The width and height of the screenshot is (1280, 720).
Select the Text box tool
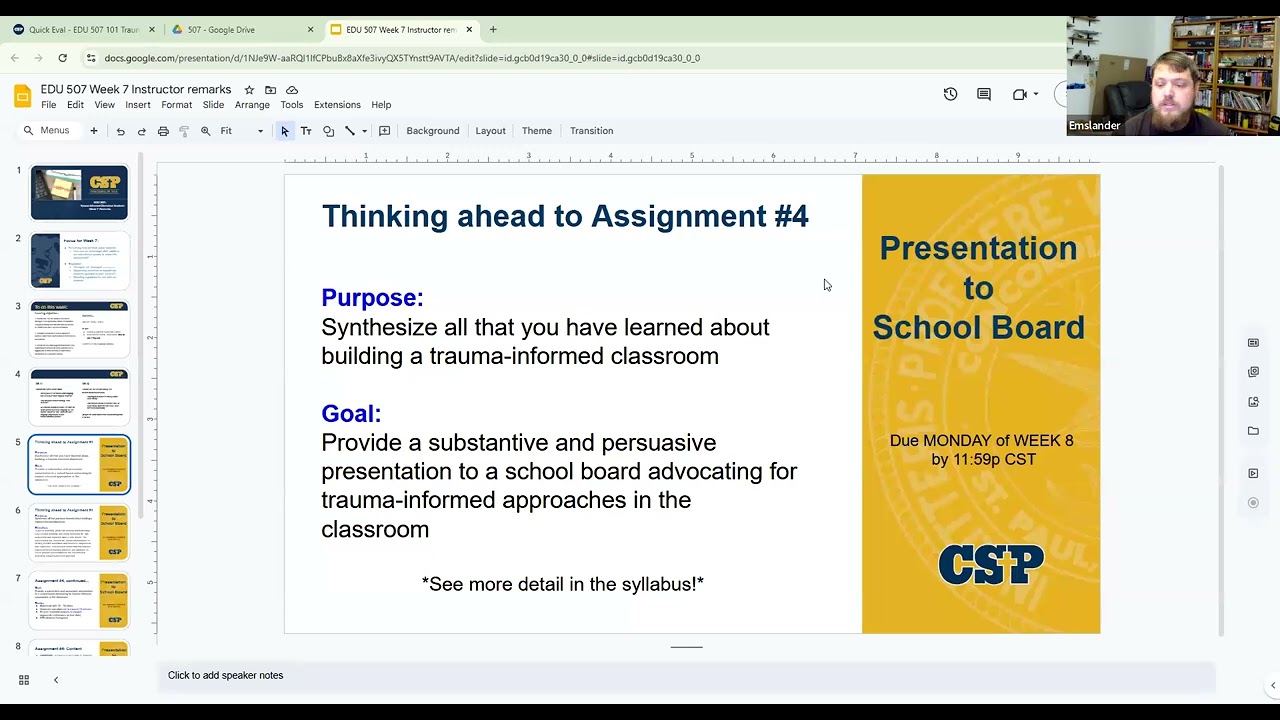pos(306,131)
